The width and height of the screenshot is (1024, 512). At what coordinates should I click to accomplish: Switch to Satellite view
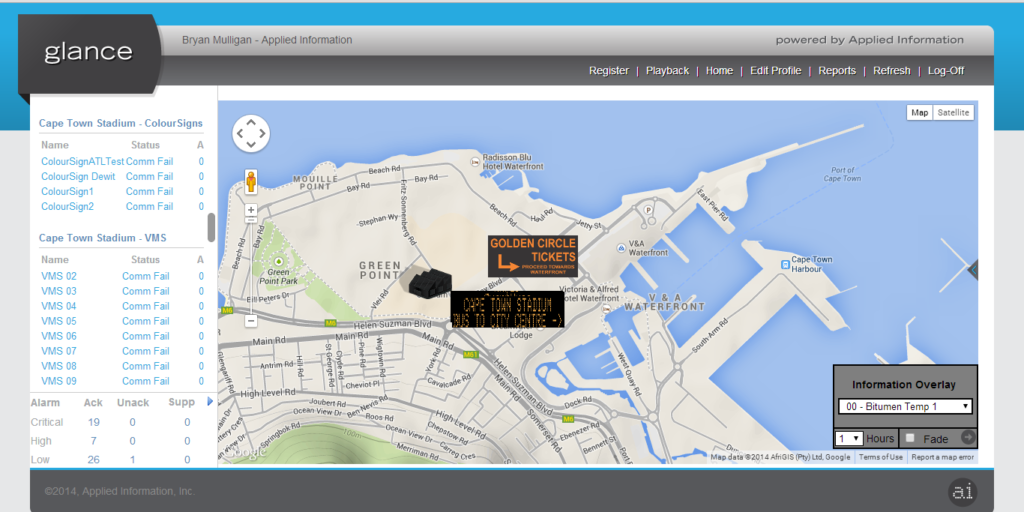point(953,113)
